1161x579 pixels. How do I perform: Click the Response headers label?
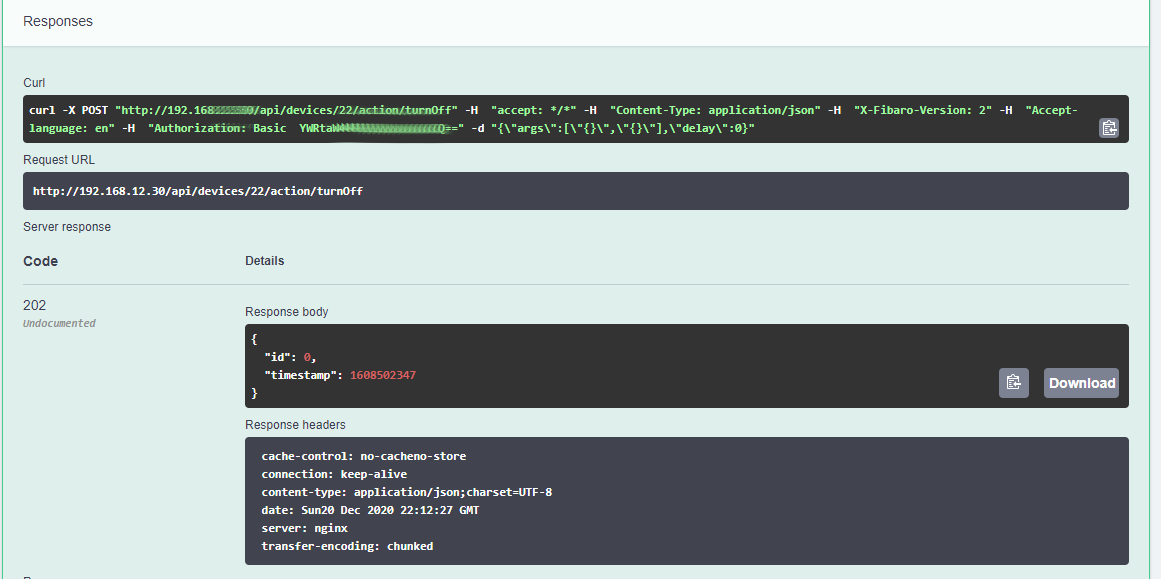[295, 425]
